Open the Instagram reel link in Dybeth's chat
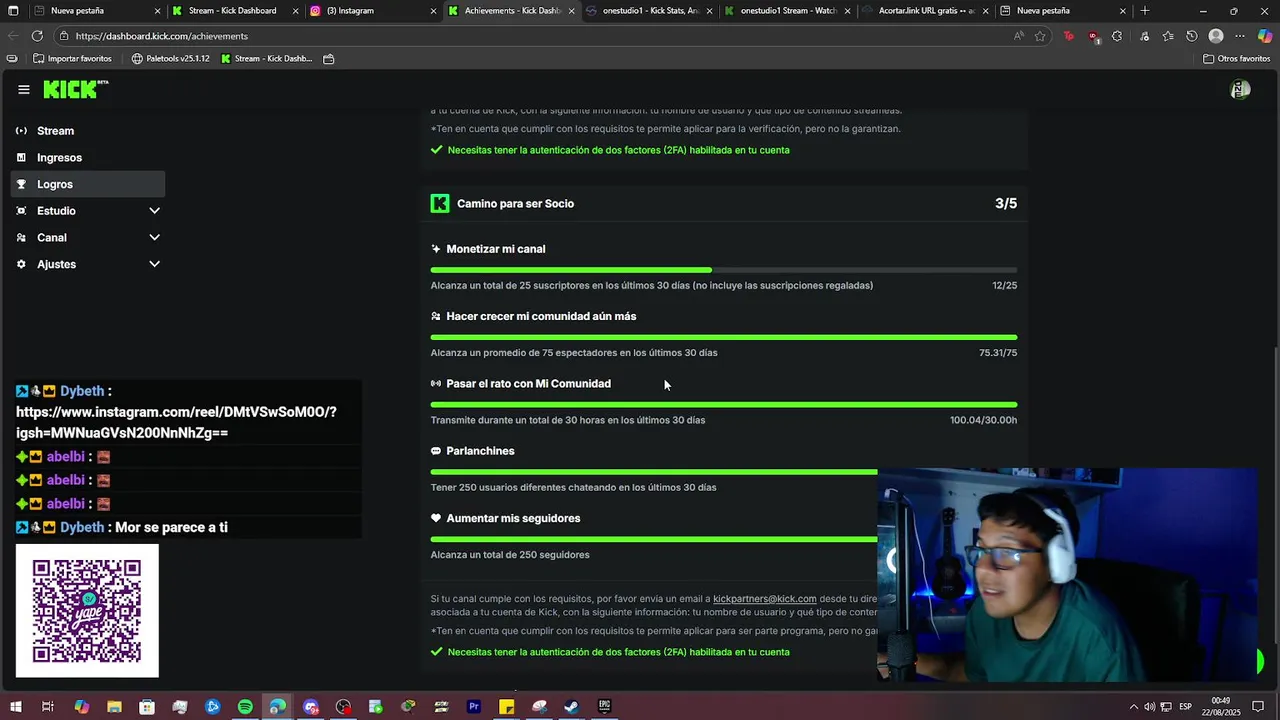 click(x=176, y=422)
